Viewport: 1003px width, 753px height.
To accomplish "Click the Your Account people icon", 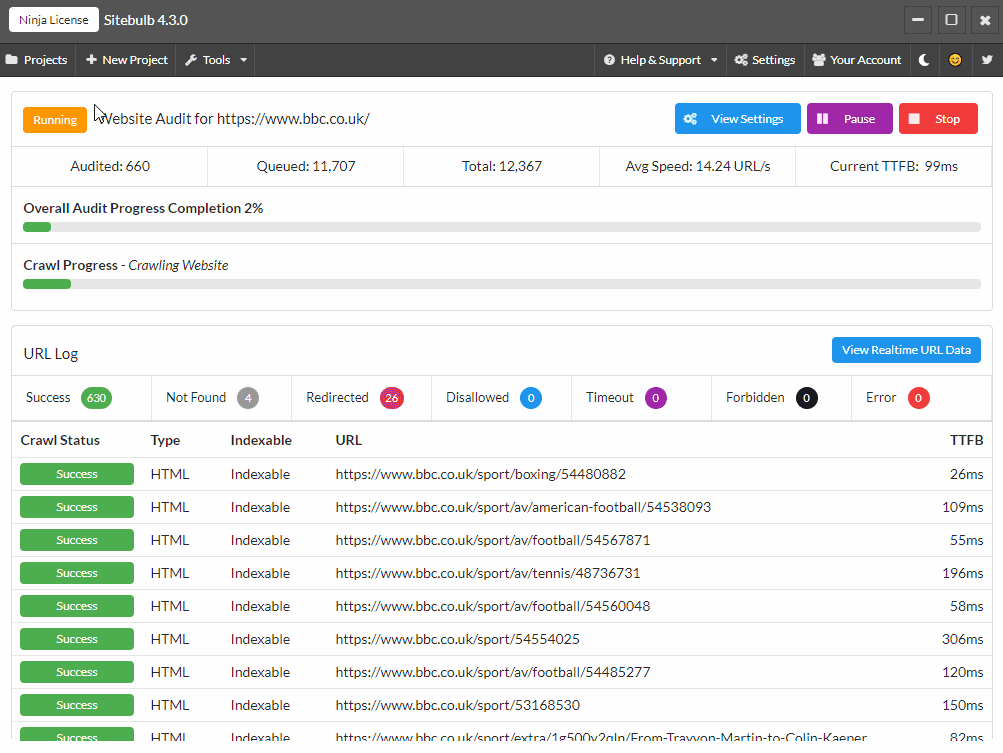I will coord(819,60).
